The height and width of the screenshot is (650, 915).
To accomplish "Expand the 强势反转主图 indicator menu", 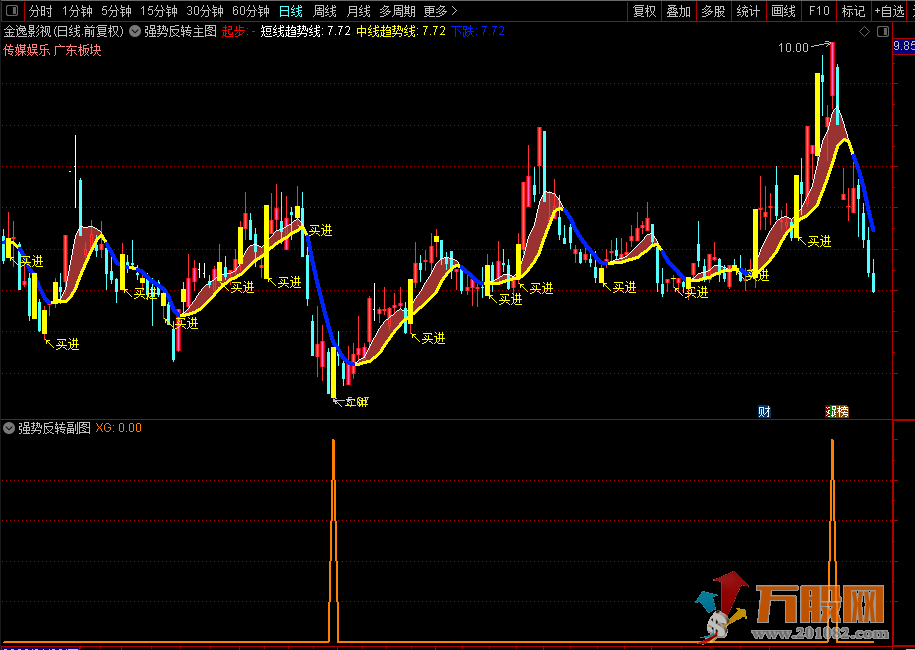I will point(135,31).
